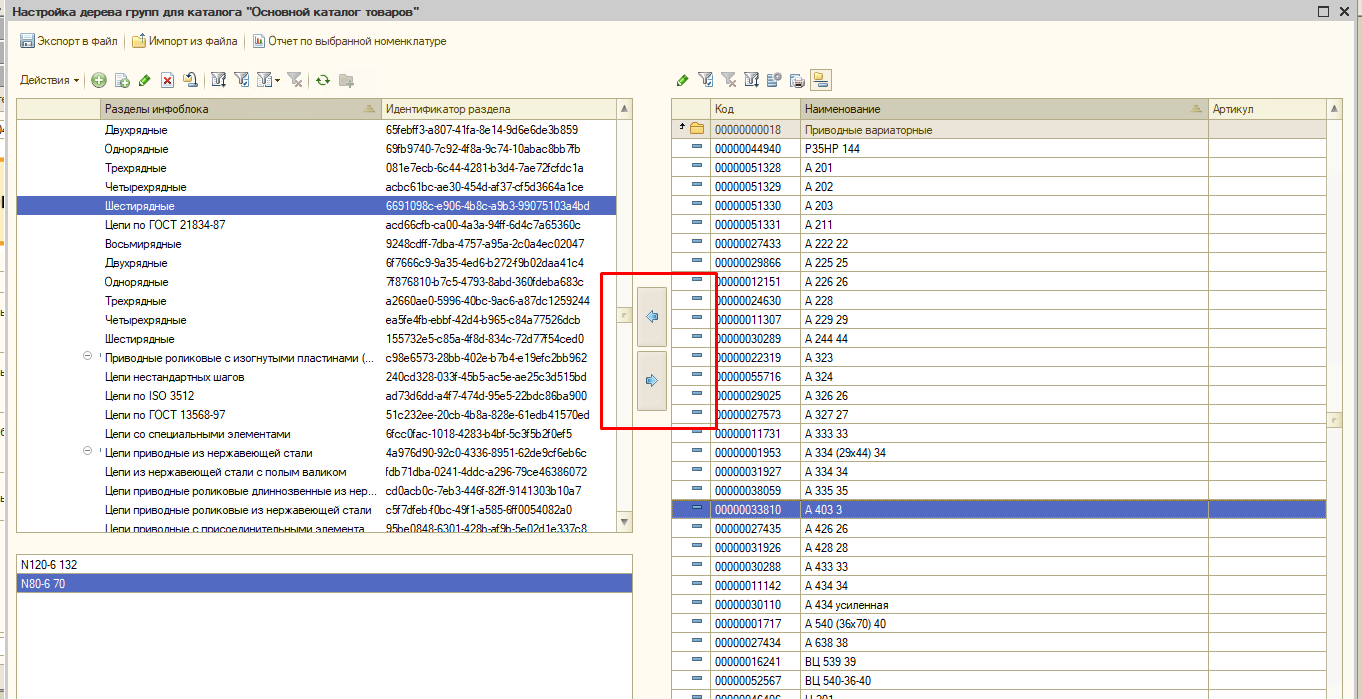The width and height of the screenshot is (1362, 699).
Task: Click the Export to file floppy icon
Action: click(27, 41)
